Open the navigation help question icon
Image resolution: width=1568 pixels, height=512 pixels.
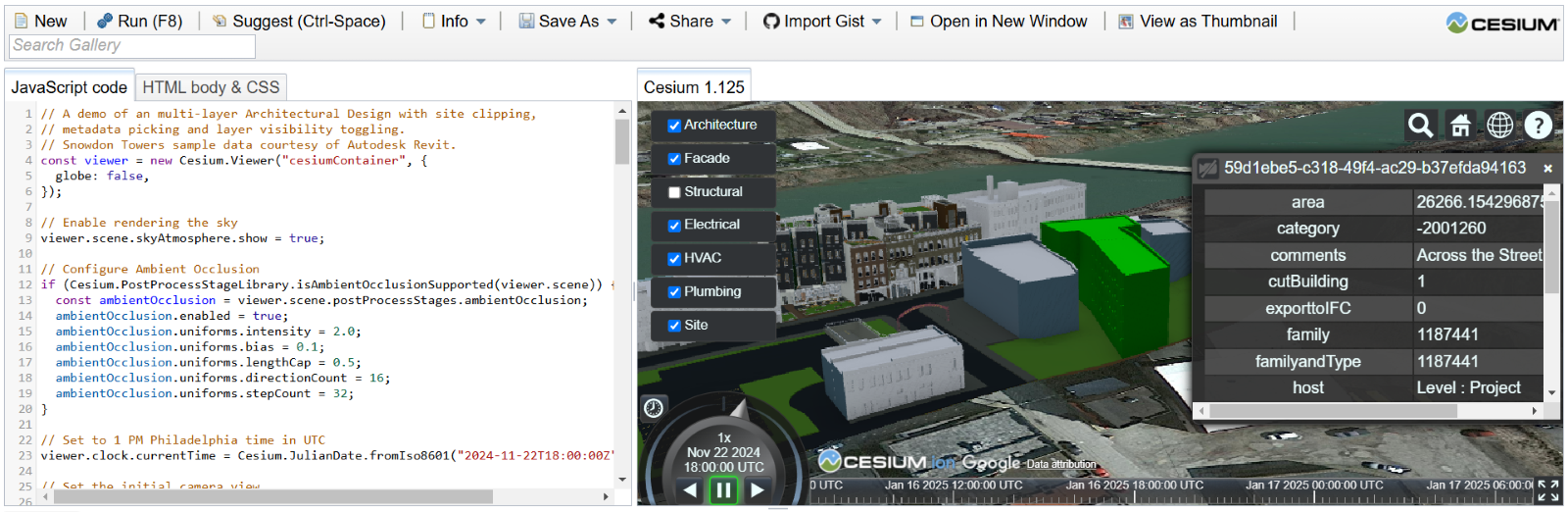pos(1539,126)
